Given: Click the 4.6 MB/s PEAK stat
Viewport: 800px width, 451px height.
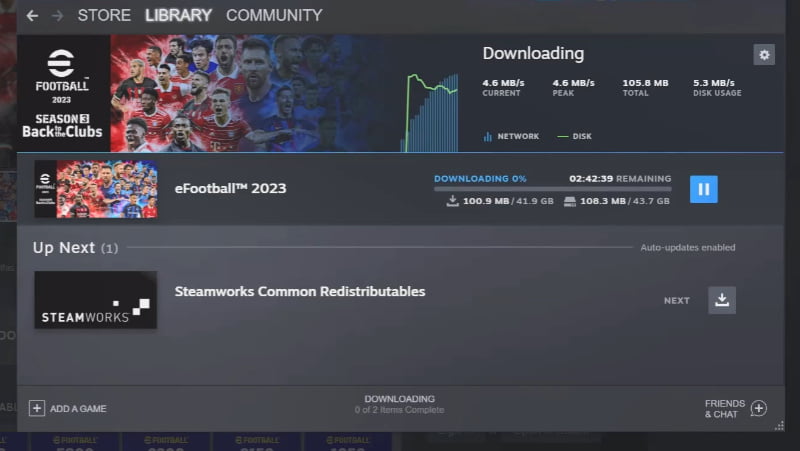Looking at the screenshot, I should tap(573, 87).
